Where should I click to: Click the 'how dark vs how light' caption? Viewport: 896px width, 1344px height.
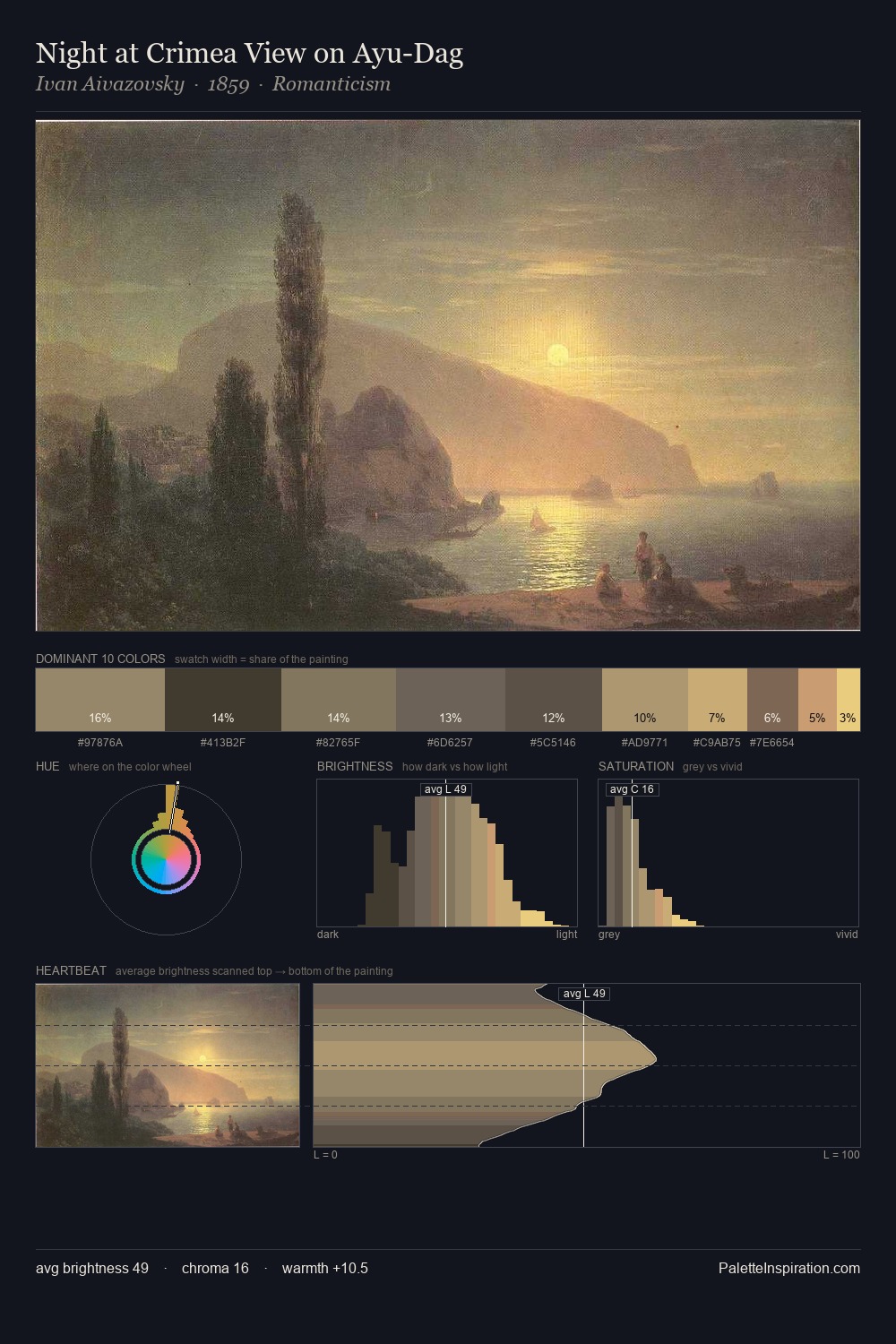(455, 767)
